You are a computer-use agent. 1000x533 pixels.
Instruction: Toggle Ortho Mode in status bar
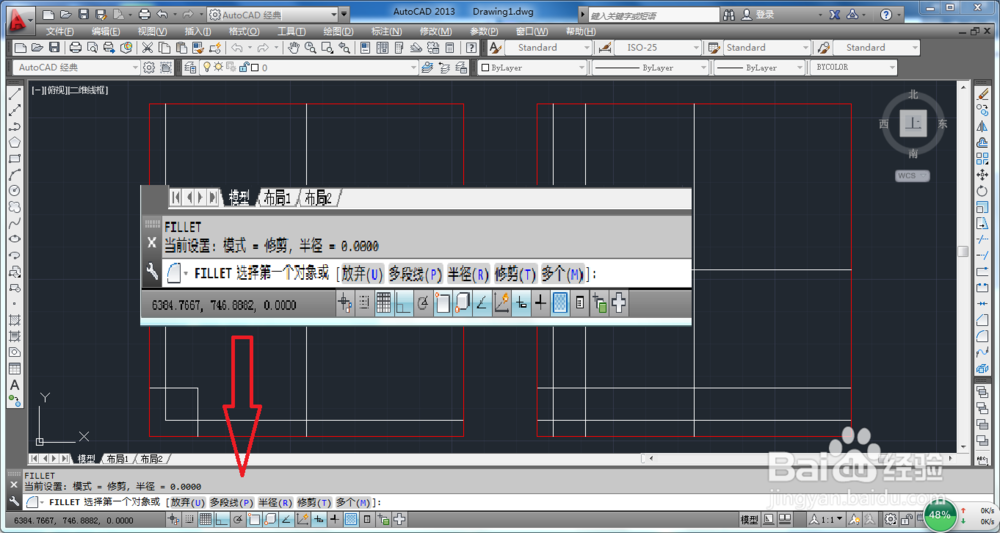coord(221,520)
